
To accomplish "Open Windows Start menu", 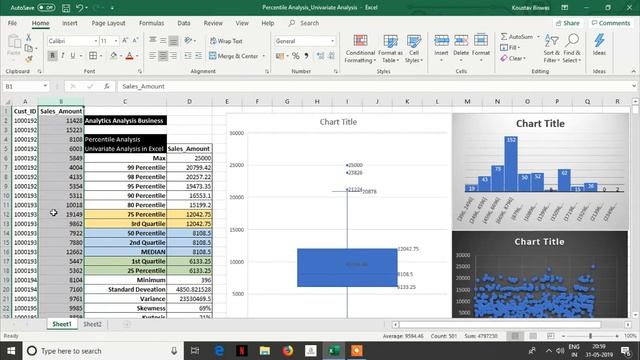I will (x=11, y=351).
